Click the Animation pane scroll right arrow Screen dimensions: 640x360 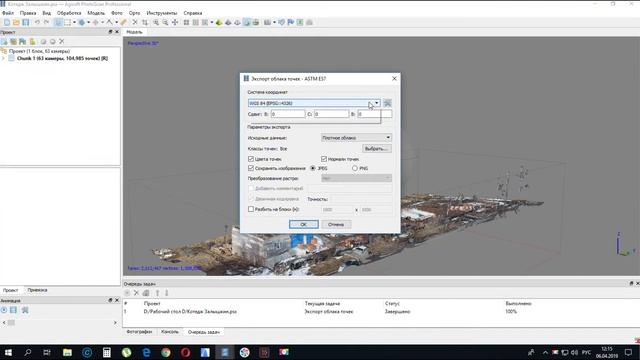[x=115, y=322]
